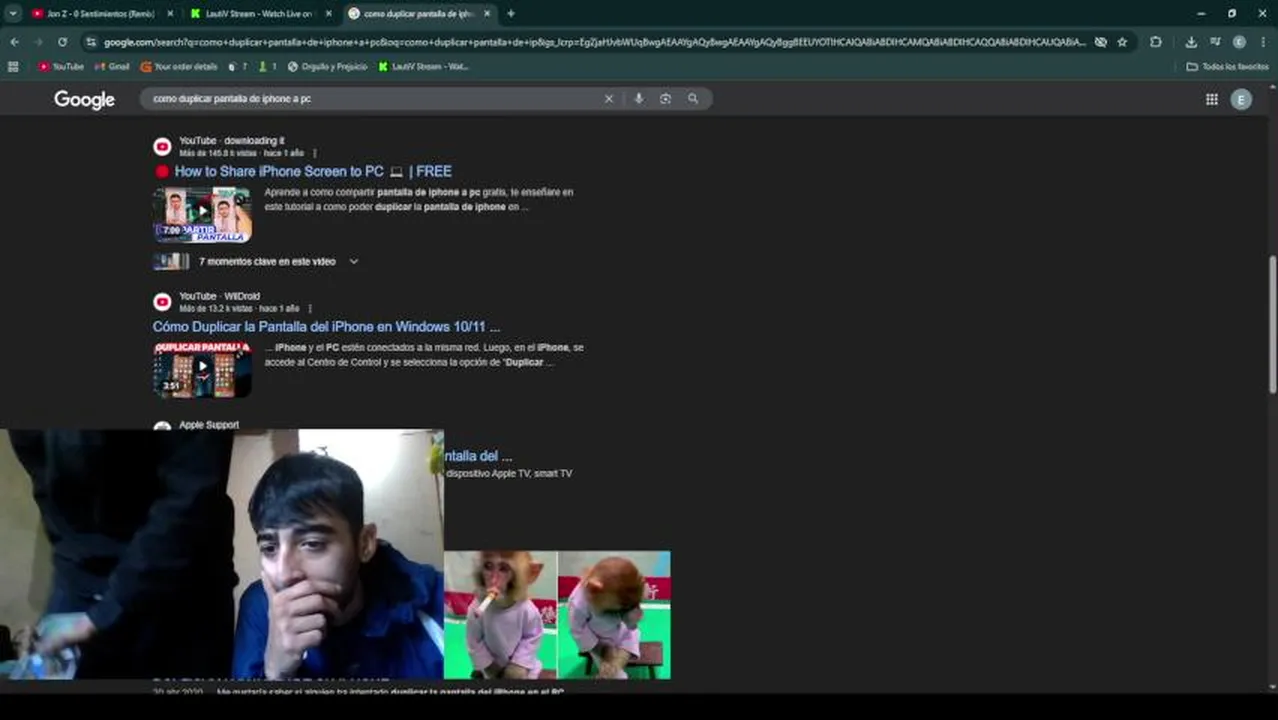Open a new browser tab

tap(511, 14)
